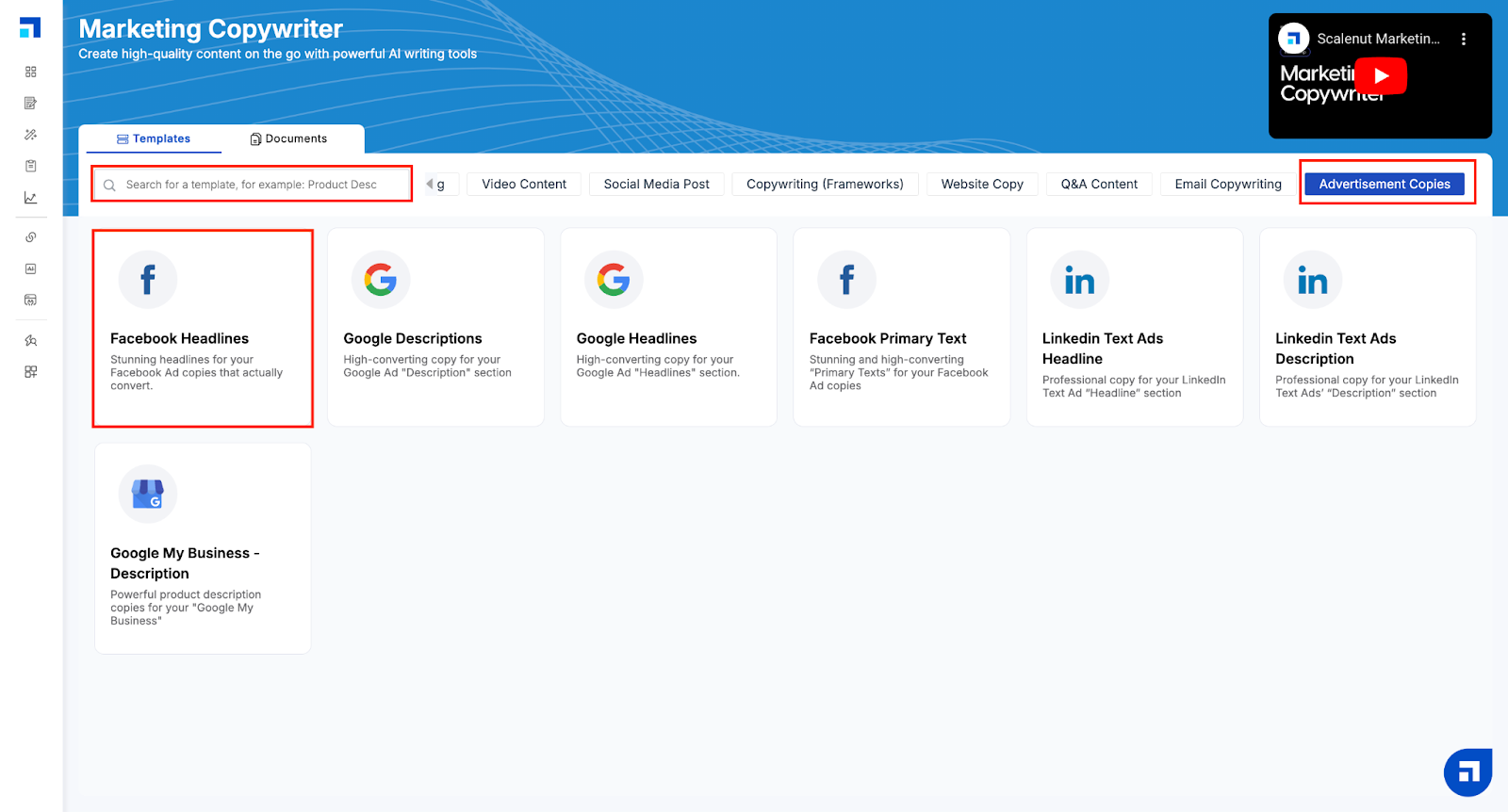Select the Video Content category
The image size is (1508, 812).
click(524, 184)
